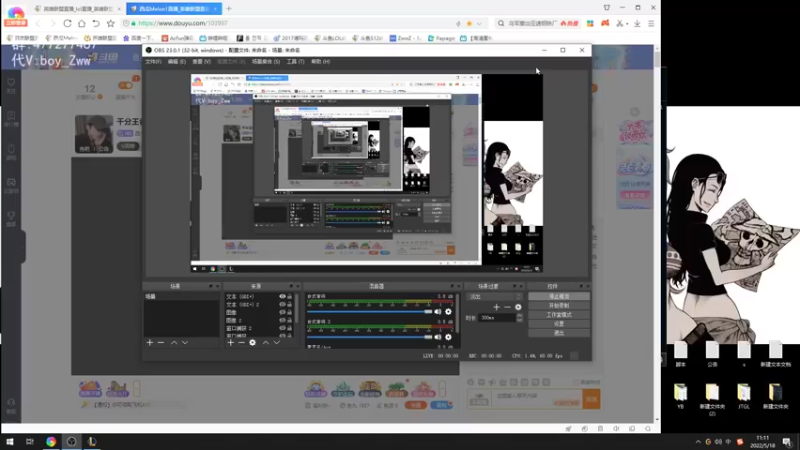Open the 淡出 transition dropdown
The width and height of the screenshot is (800, 450).
[495, 296]
